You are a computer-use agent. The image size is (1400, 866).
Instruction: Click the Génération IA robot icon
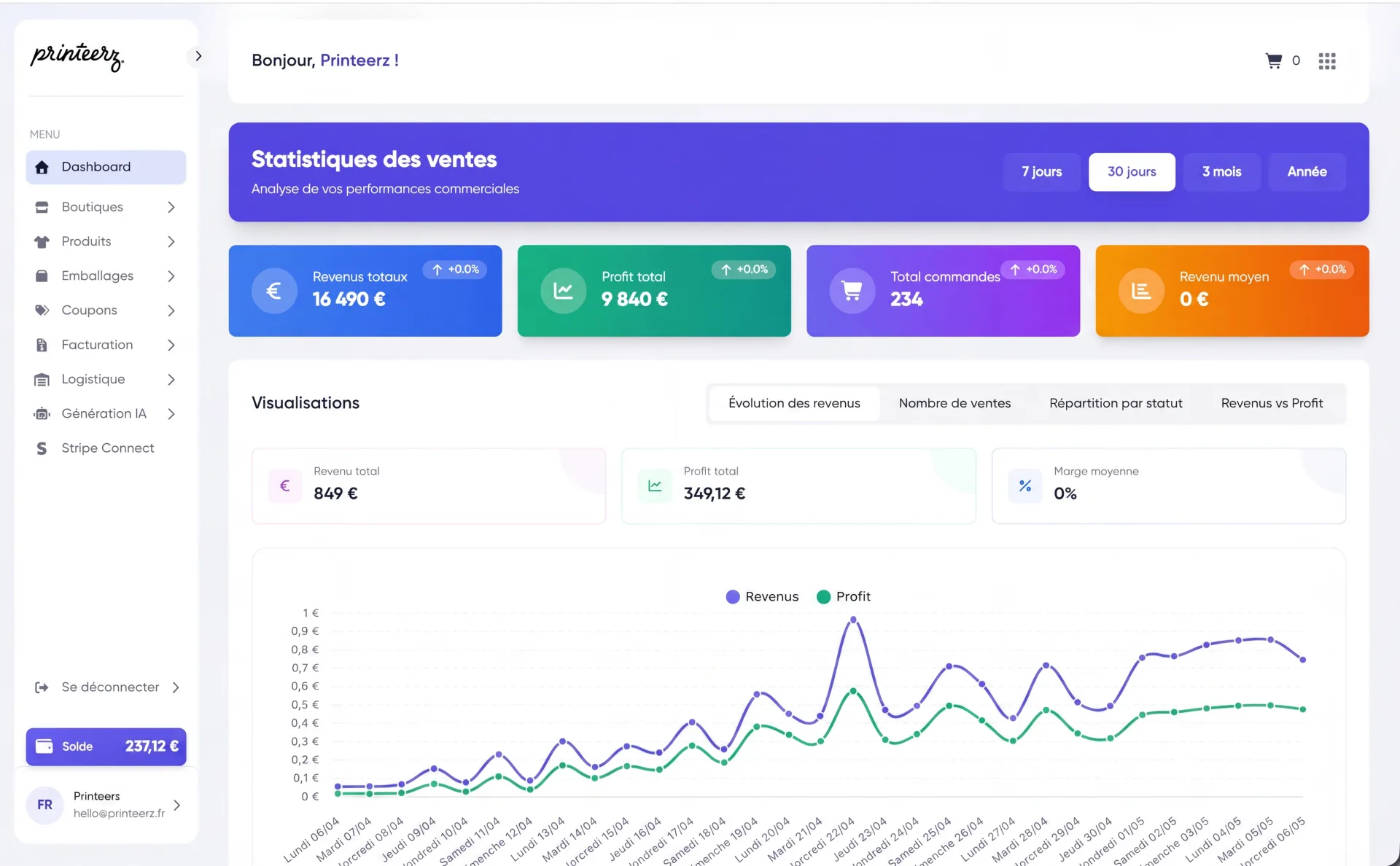[x=42, y=413]
